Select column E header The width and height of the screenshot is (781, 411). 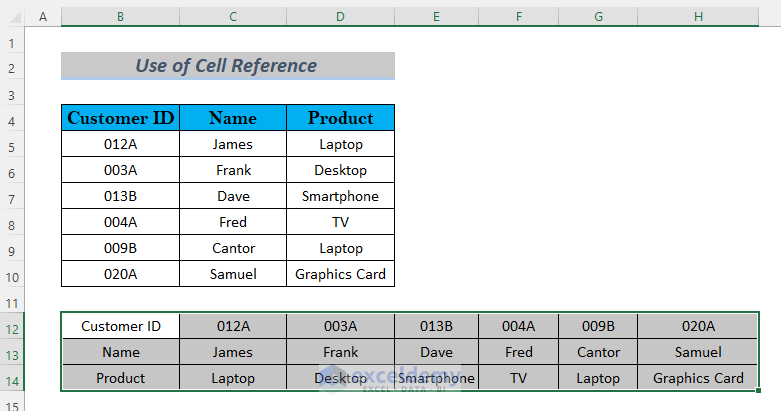[x=436, y=17]
